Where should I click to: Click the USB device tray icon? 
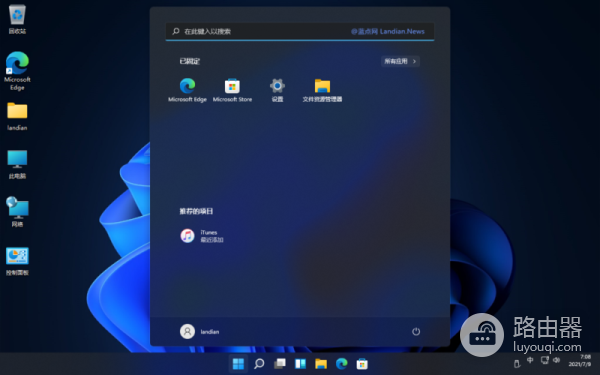click(x=517, y=363)
